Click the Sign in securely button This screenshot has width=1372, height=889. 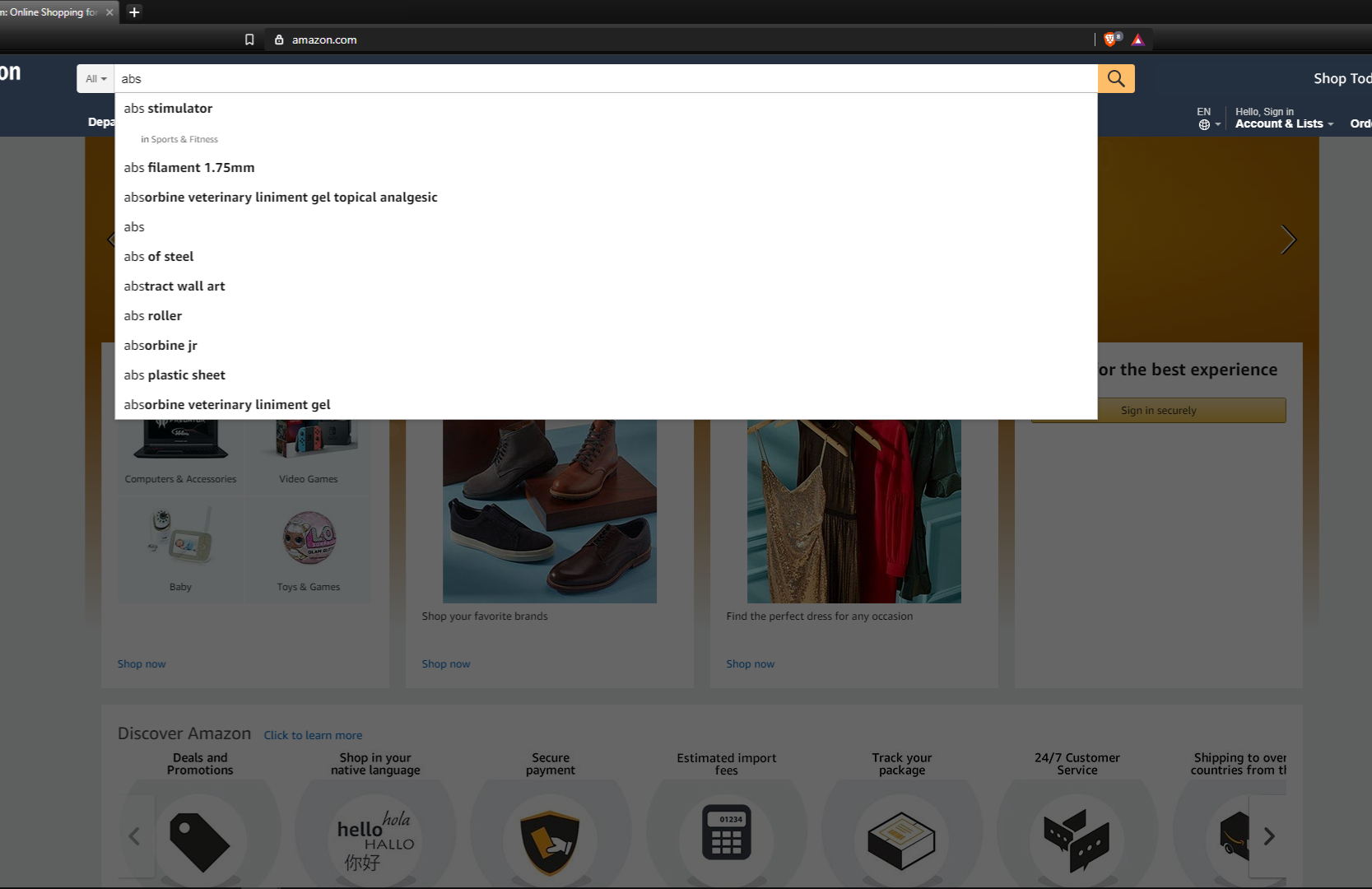(x=1158, y=410)
